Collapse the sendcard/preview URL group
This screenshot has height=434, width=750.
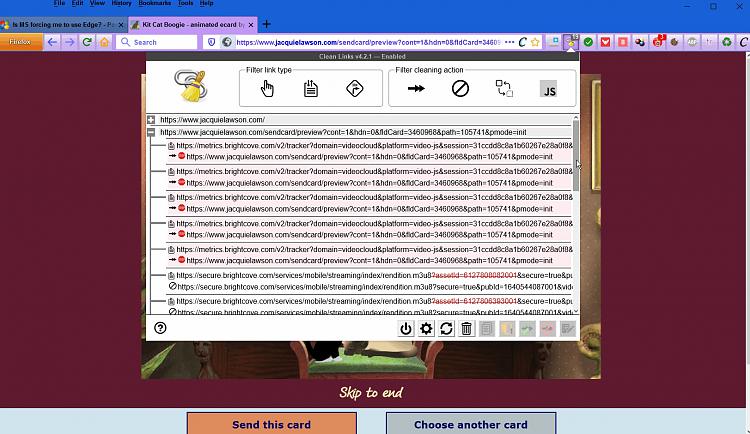[151, 132]
